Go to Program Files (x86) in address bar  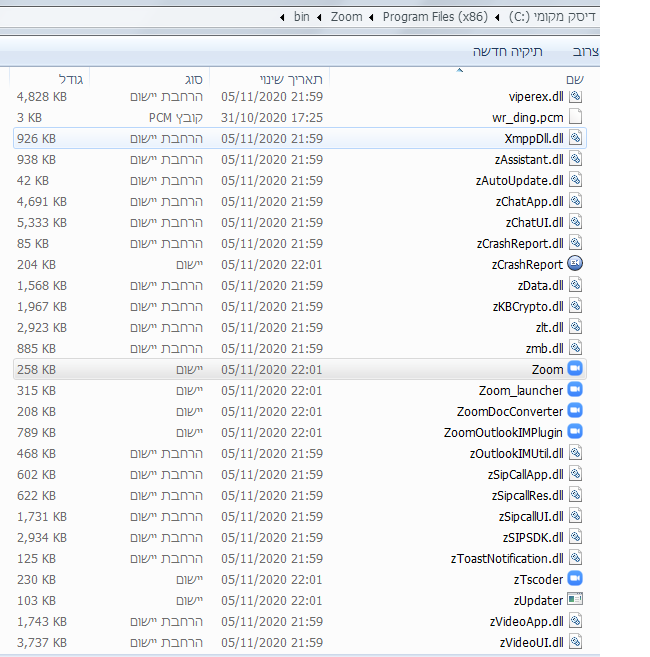pos(435,17)
